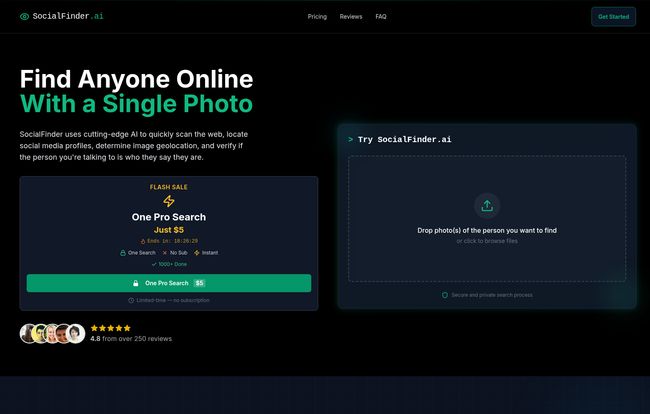Click 'Secure and private search process' text
This screenshot has height=414, width=650.
coord(492,295)
